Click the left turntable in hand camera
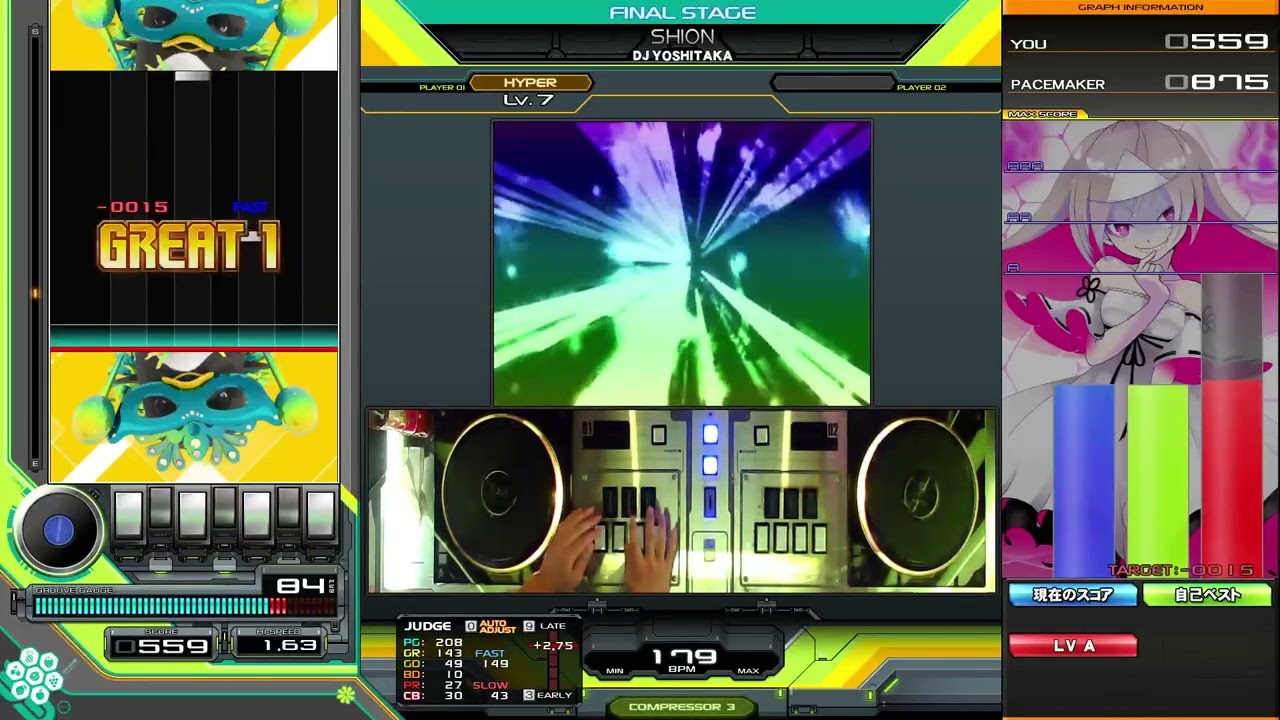The height and width of the screenshot is (720, 1280). pyautogui.click(x=500, y=495)
